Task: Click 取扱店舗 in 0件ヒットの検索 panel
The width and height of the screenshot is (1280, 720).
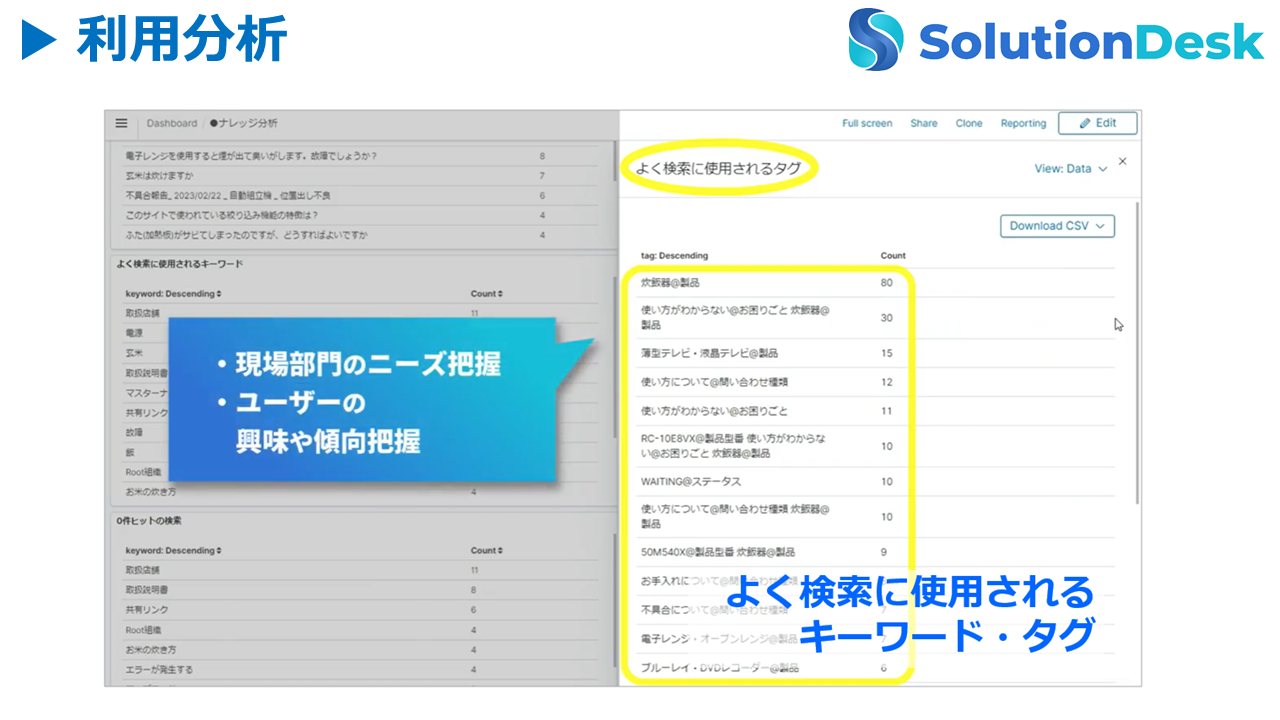Action: (x=142, y=570)
